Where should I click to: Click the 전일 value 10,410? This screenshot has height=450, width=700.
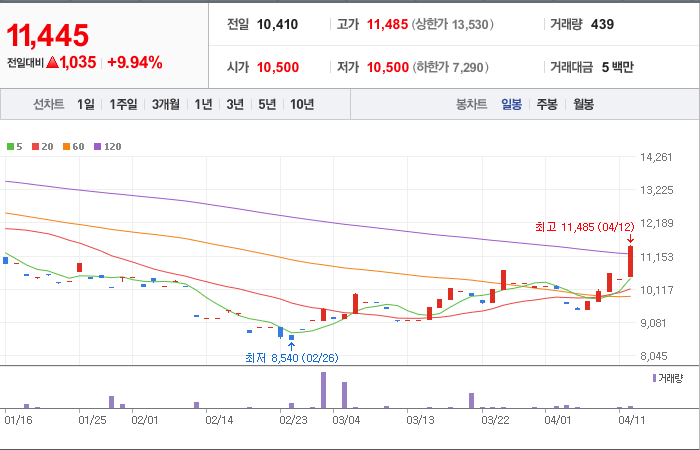[277, 25]
